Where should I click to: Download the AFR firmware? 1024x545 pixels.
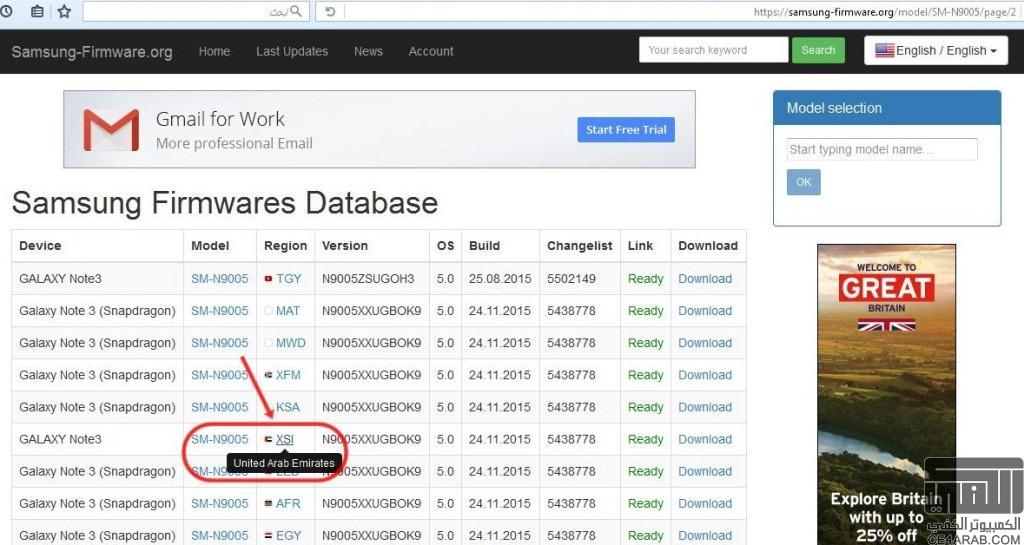[x=705, y=503]
